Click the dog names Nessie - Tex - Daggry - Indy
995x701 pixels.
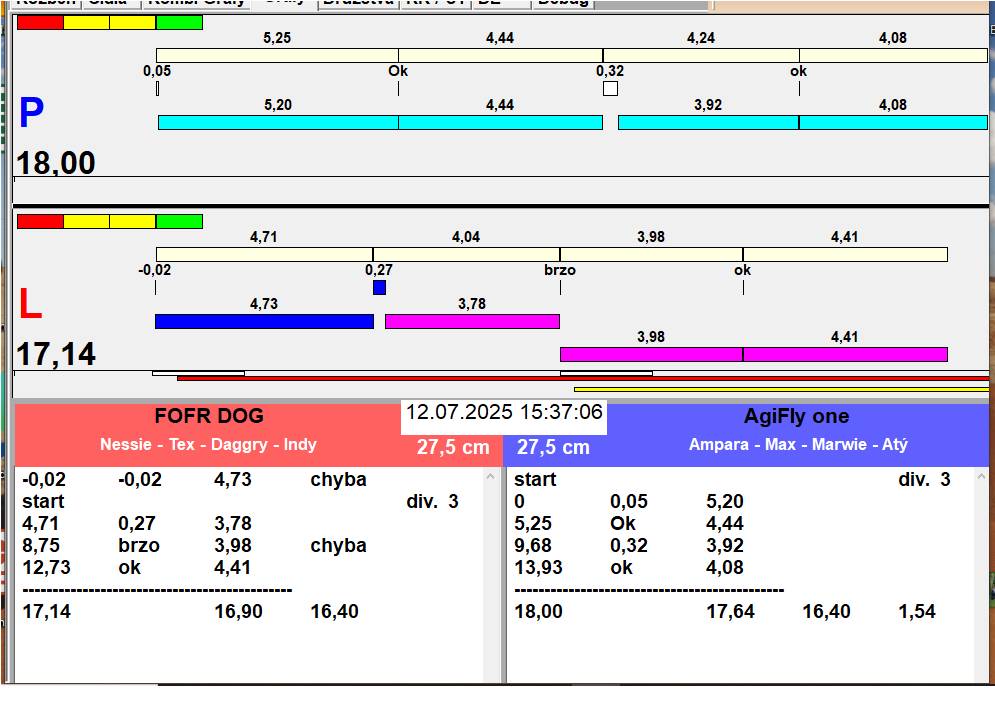coord(208,444)
